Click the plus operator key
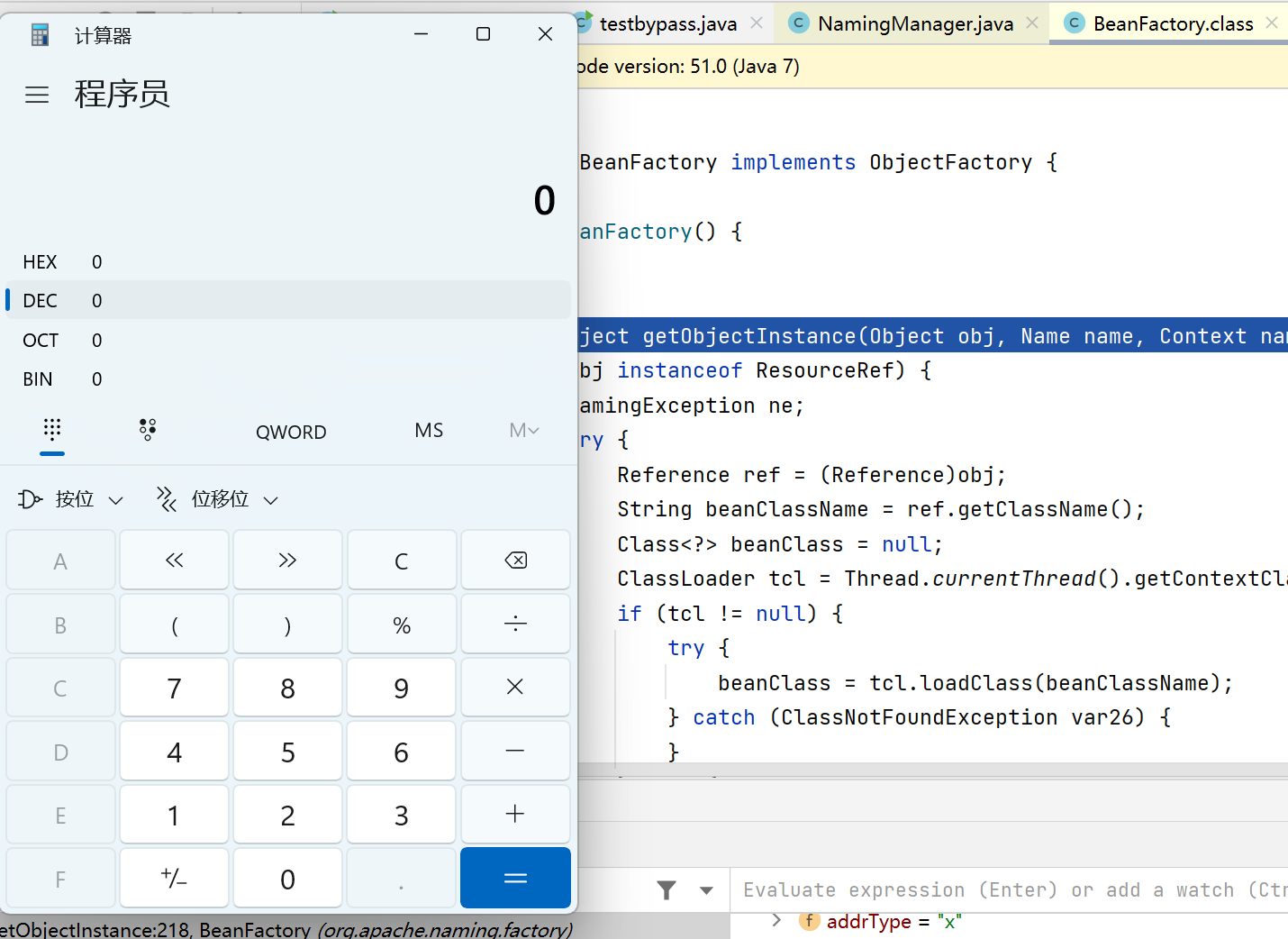The width and height of the screenshot is (1288, 939). click(x=515, y=815)
